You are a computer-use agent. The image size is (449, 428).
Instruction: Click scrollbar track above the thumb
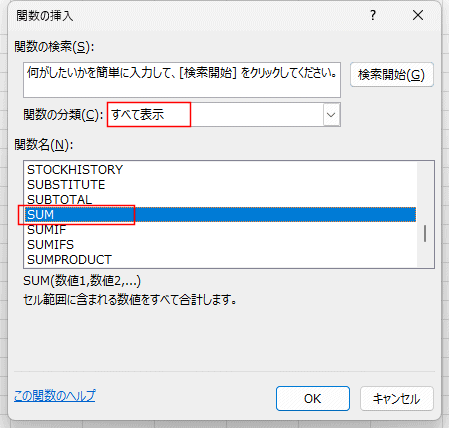(x=425, y=193)
